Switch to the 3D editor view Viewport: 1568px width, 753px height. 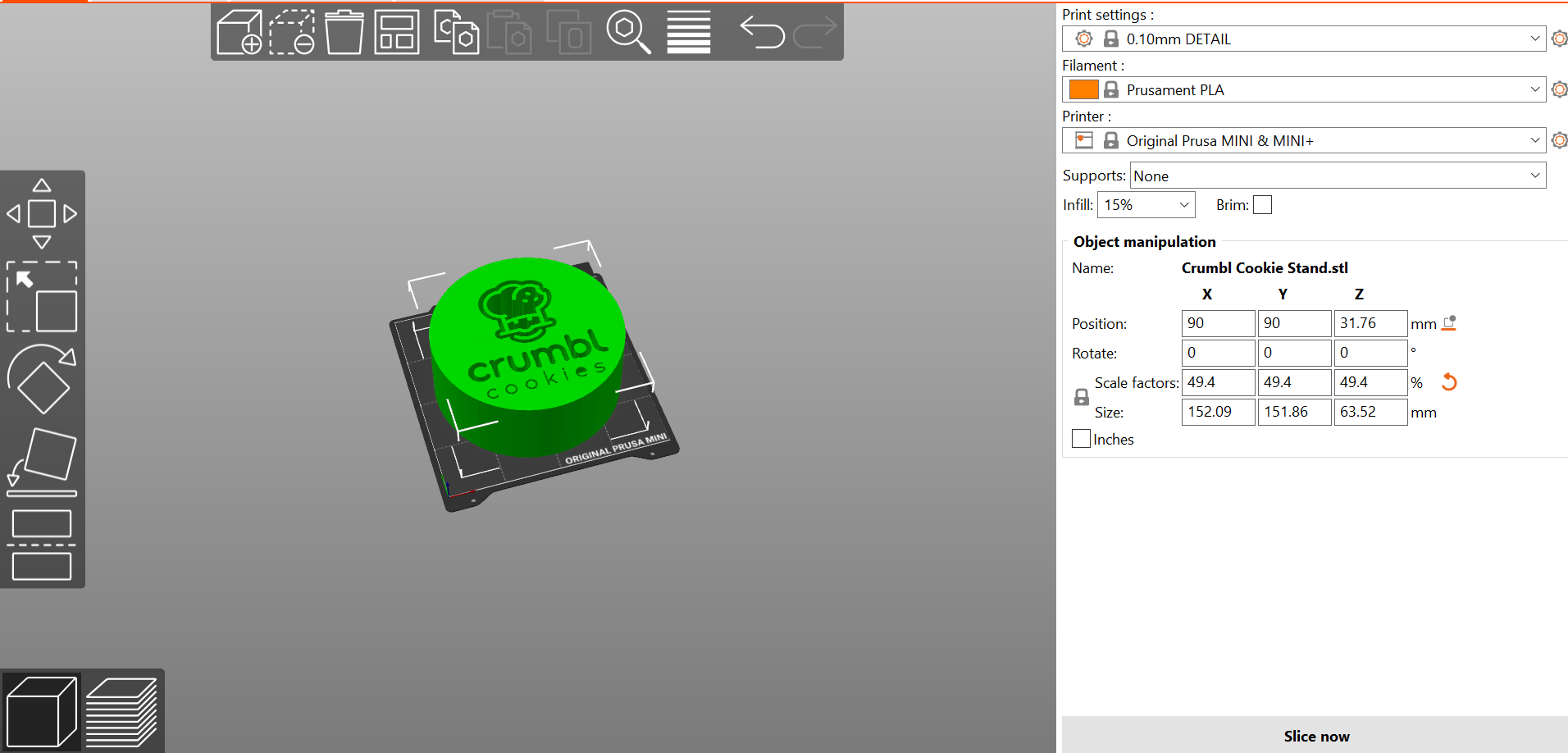[x=42, y=711]
